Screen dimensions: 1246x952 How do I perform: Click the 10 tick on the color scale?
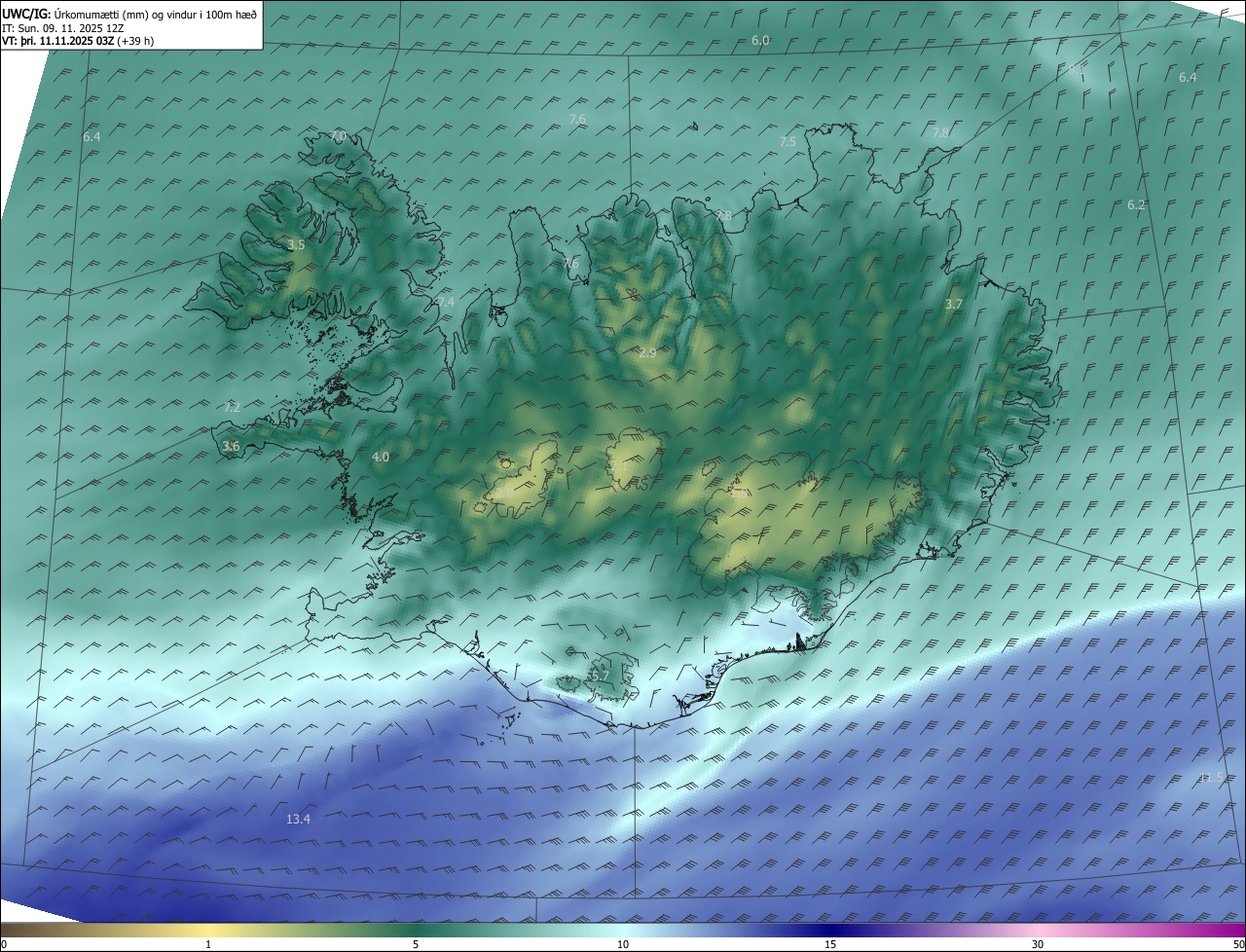623,944
